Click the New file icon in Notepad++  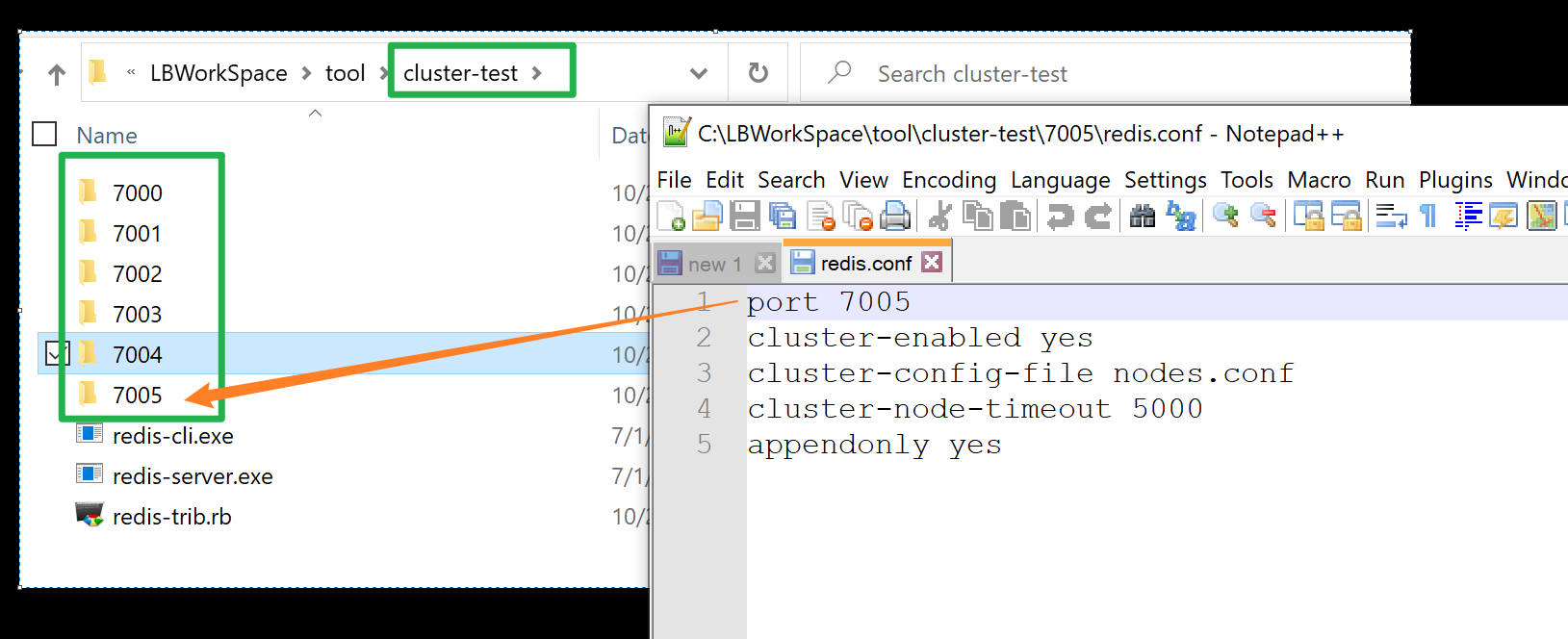point(671,217)
